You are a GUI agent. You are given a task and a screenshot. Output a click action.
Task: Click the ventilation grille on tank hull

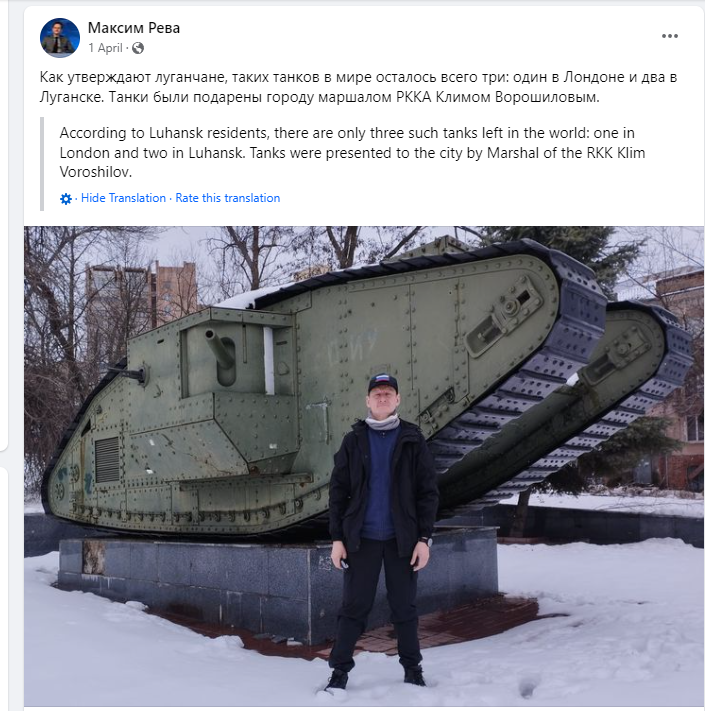[x=107, y=460]
